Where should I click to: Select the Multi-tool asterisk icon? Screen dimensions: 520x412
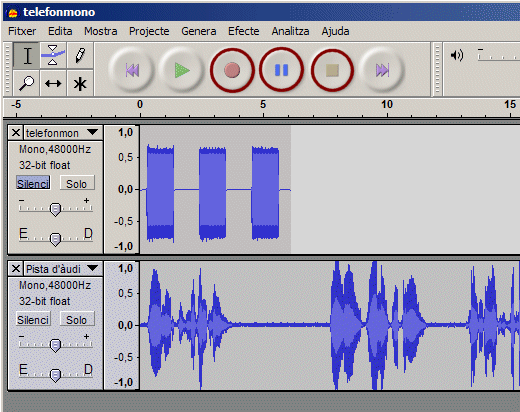click(80, 83)
